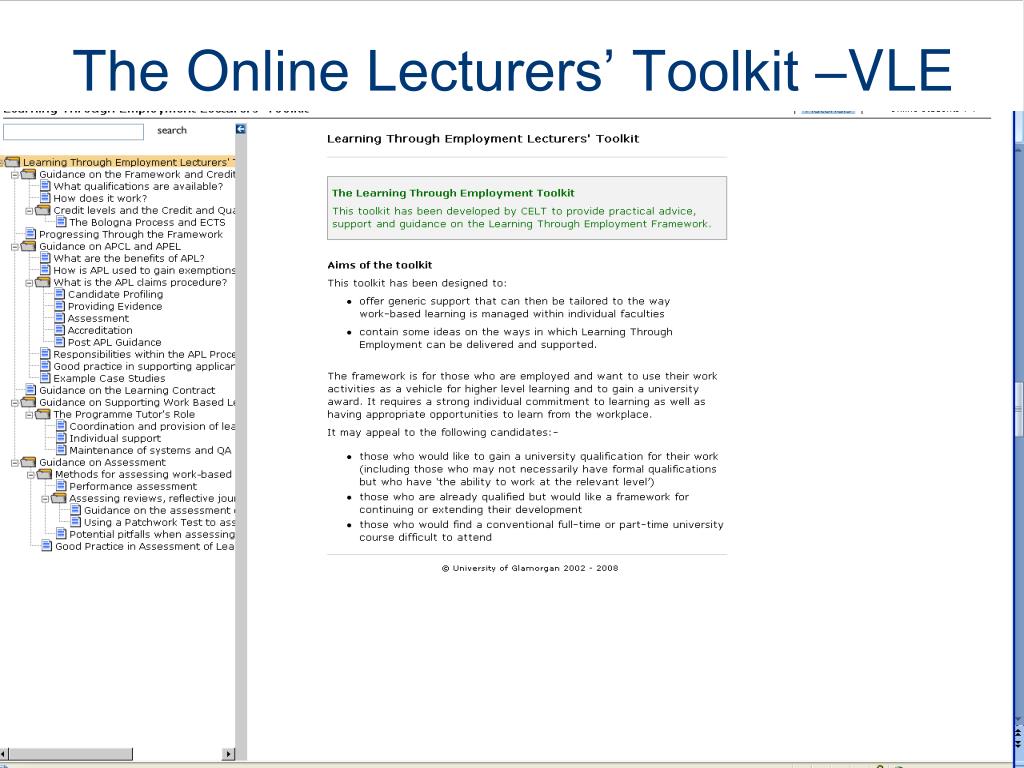Click the page icon for 'Potential pitfalls when assessing'

(61, 534)
